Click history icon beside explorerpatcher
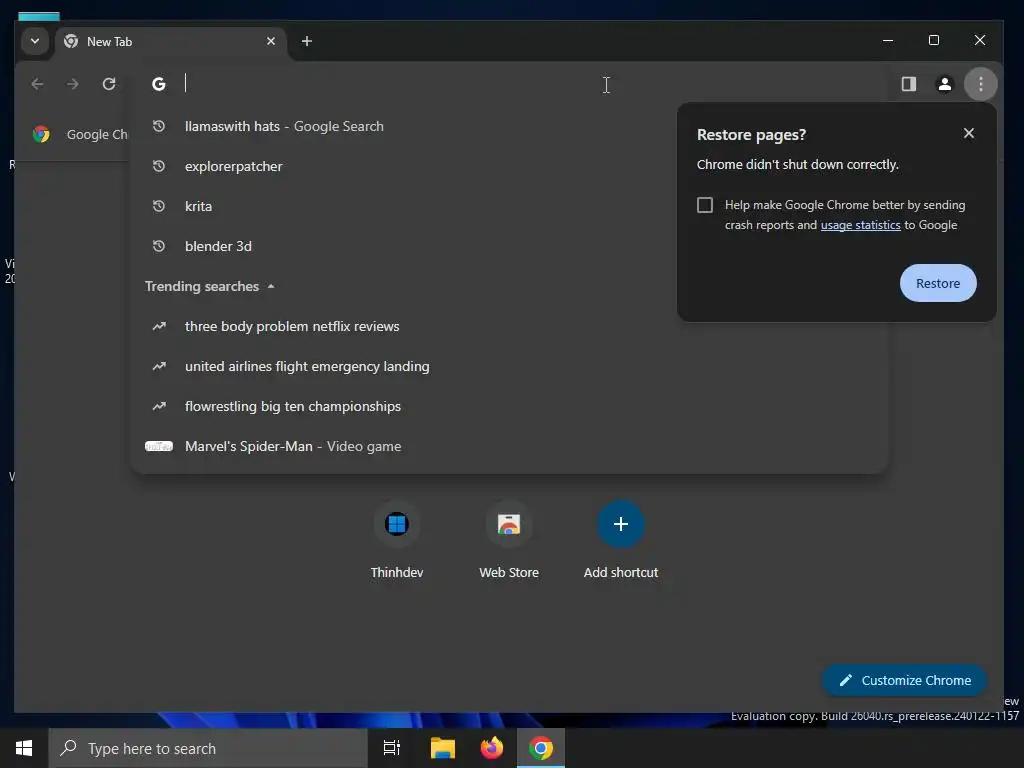Screen dimensions: 1024x768 coord(159,166)
